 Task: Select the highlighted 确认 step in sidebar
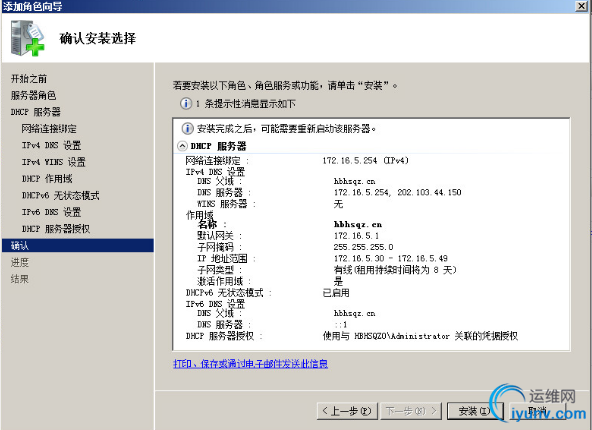(x=77, y=245)
